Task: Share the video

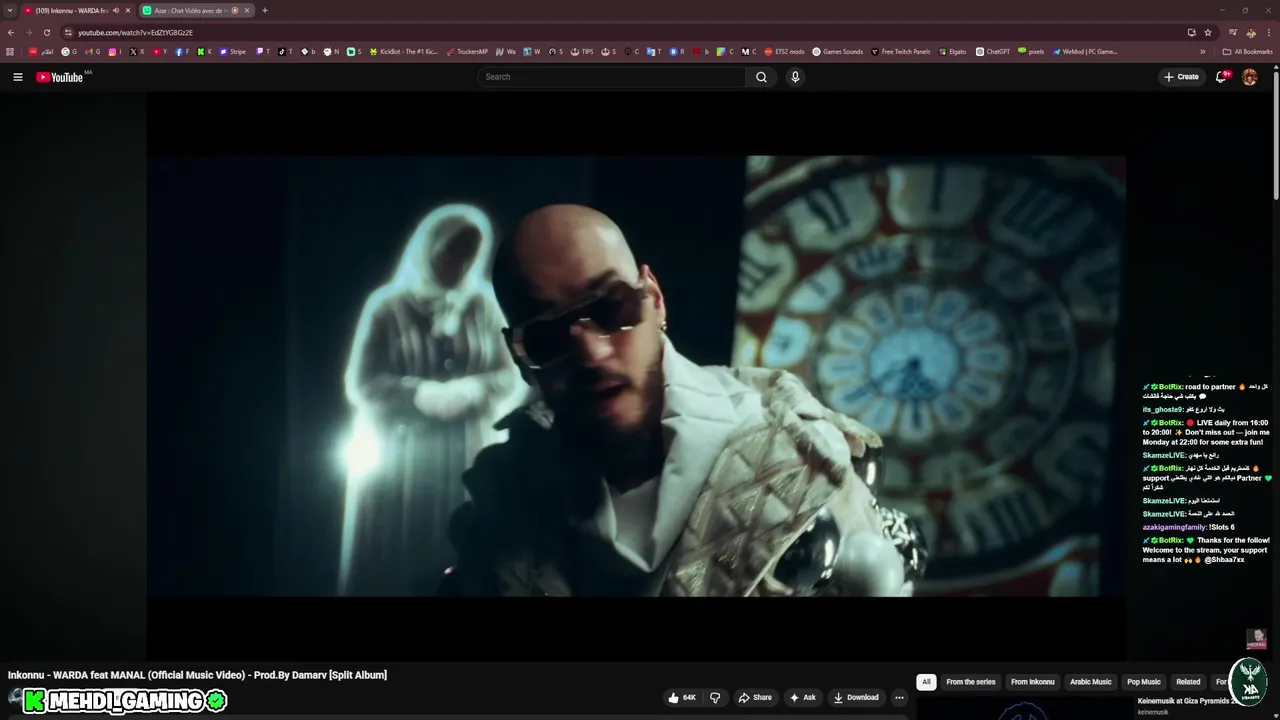Action: pos(755,697)
